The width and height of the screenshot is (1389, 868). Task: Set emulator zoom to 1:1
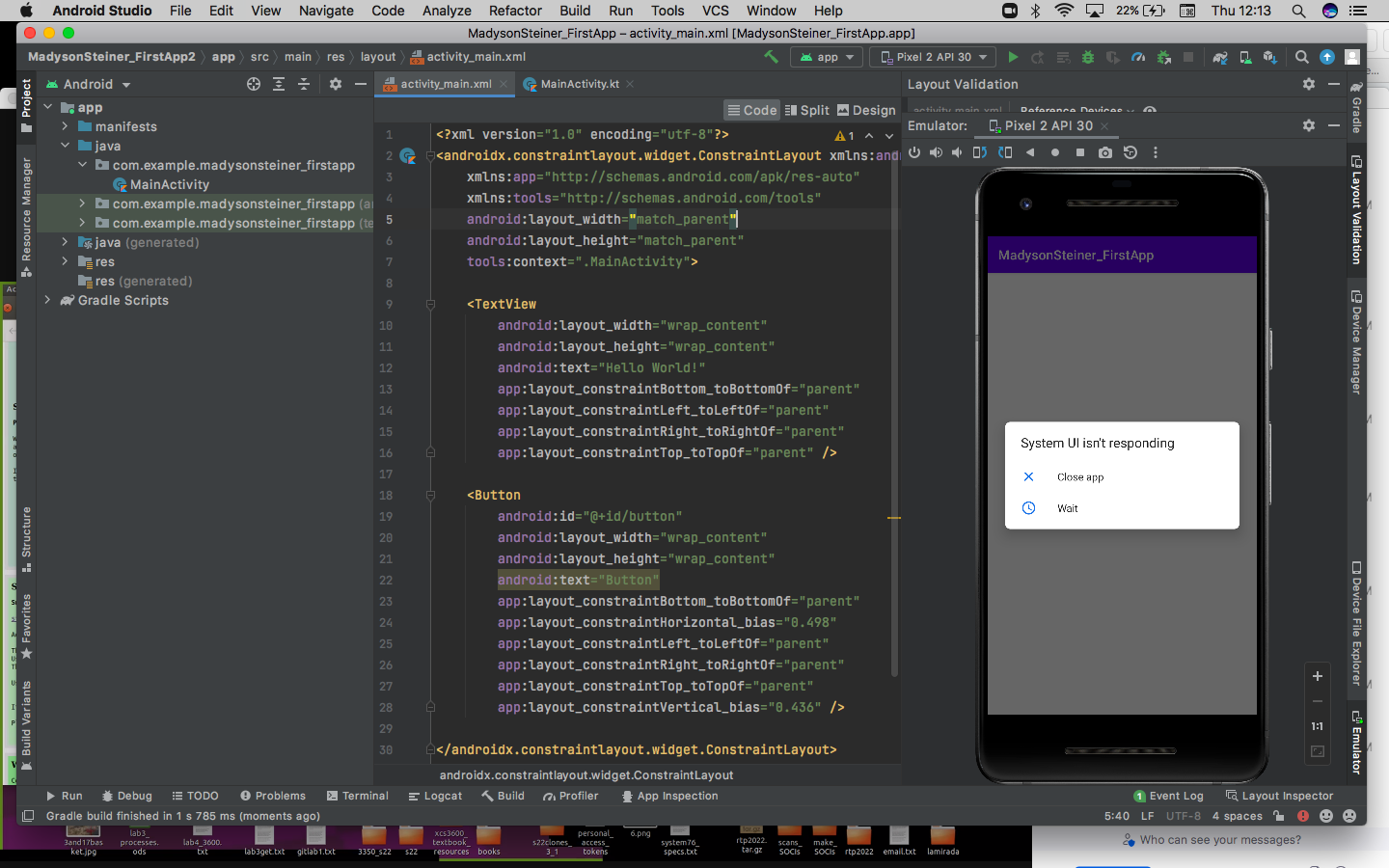click(1318, 726)
